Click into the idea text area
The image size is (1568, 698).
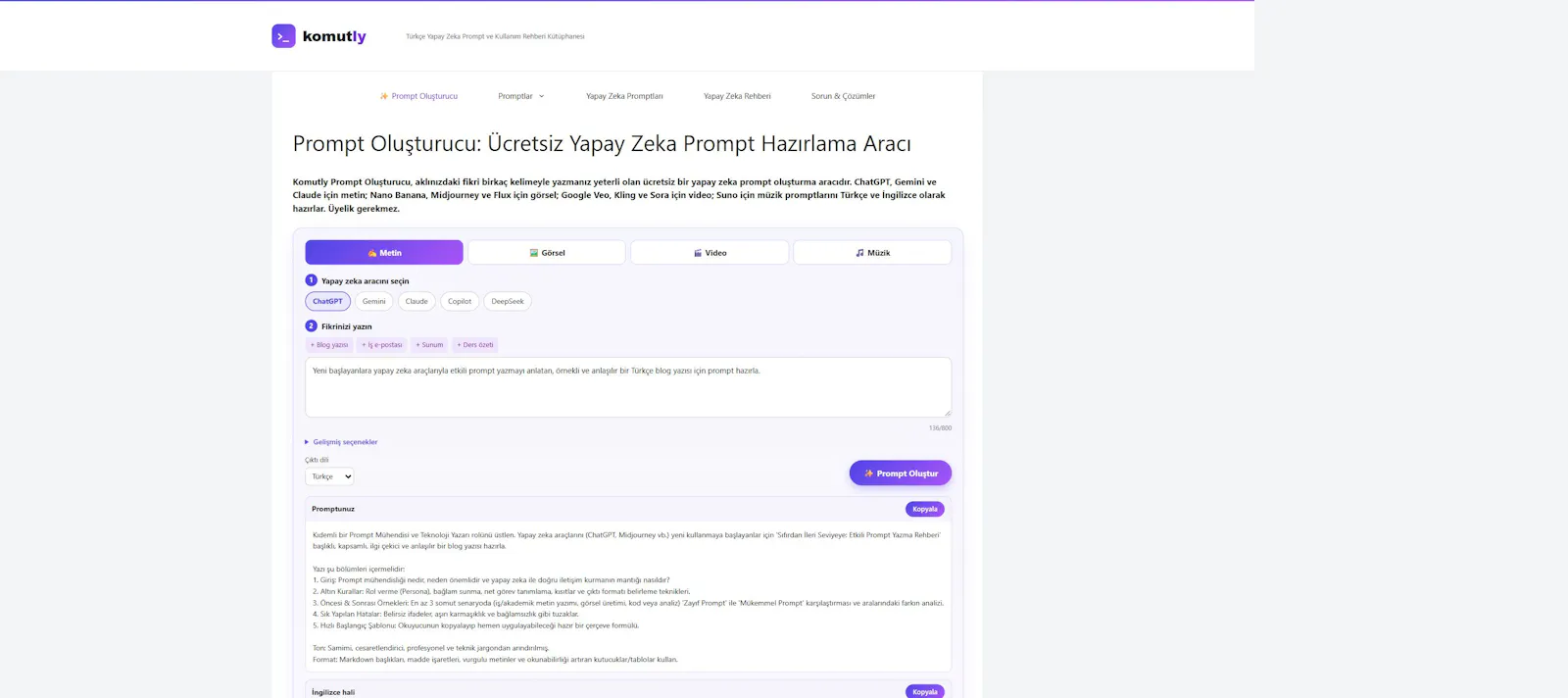[628, 387]
